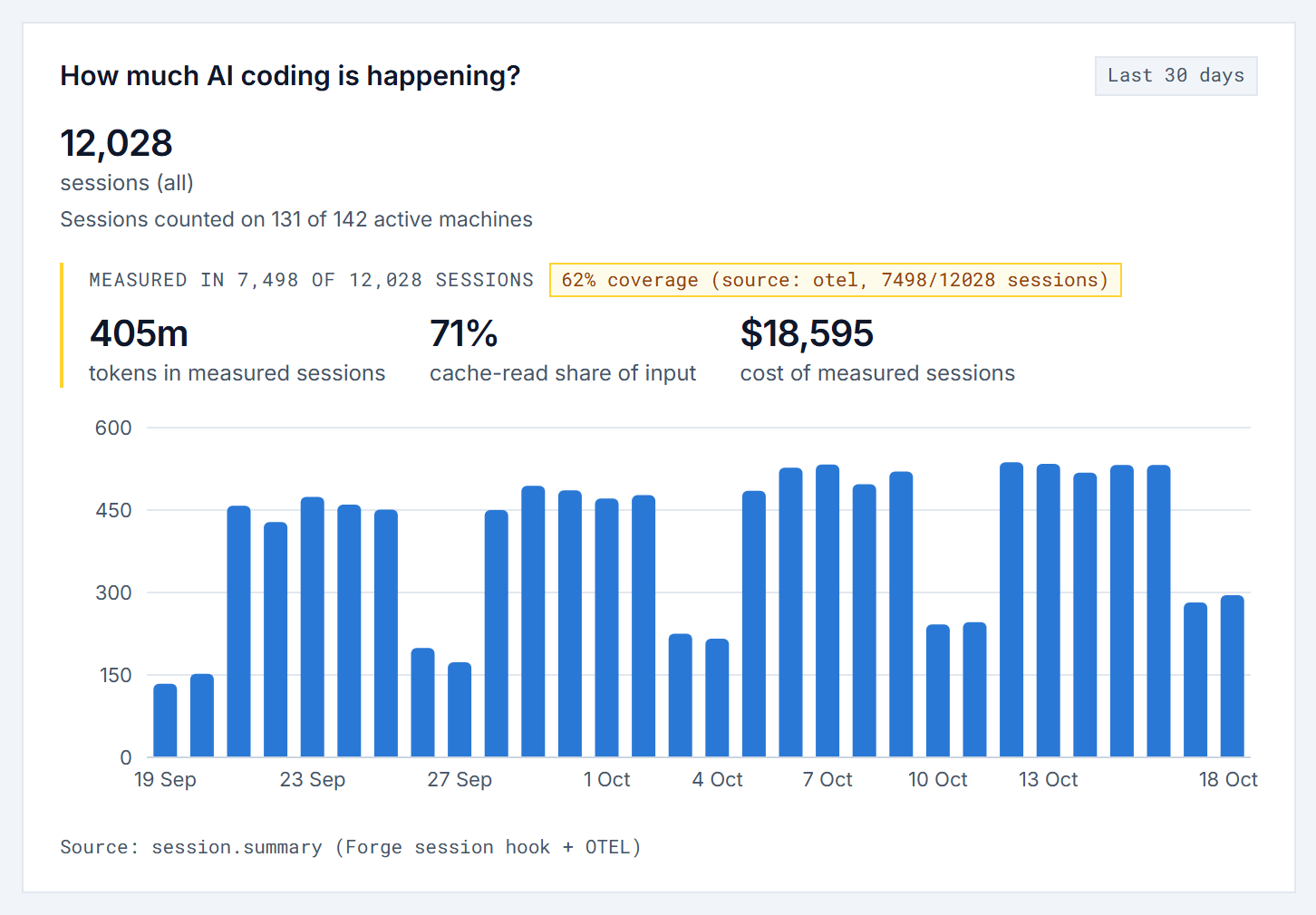1316x915 pixels.
Task: Click the 600 y-axis label
Action: (113, 428)
